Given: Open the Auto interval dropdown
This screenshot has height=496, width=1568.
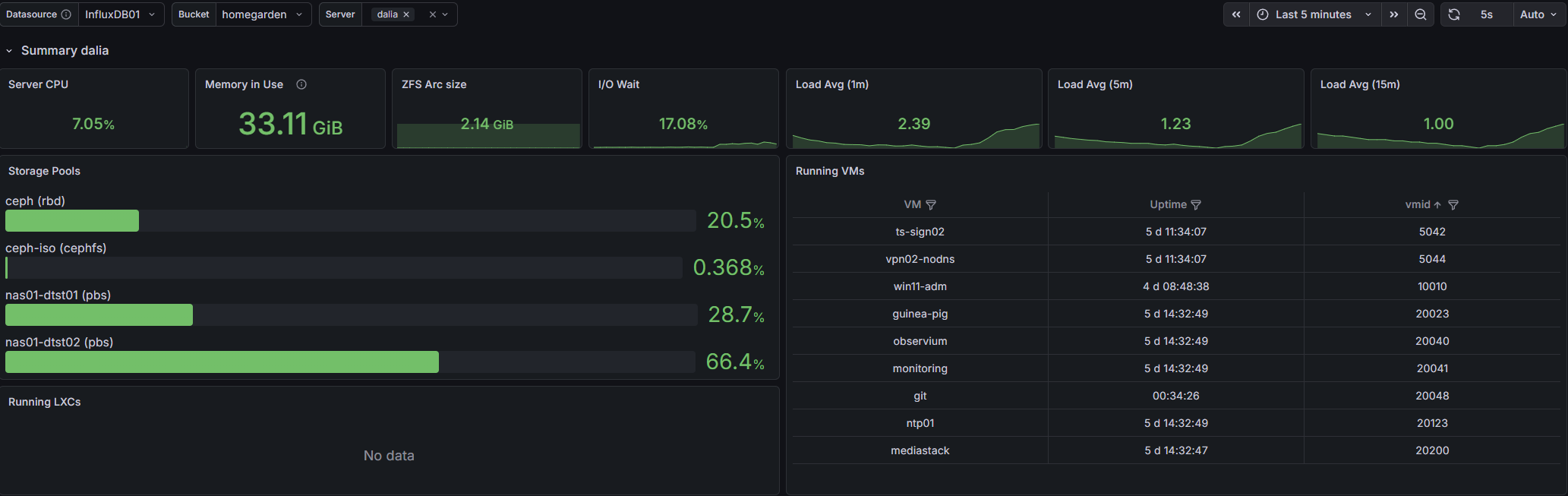Looking at the screenshot, I should point(1538,14).
